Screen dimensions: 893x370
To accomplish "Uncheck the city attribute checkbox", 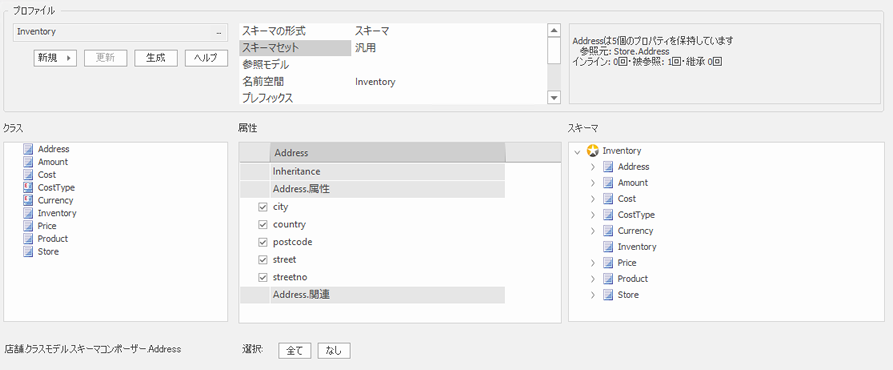I will point(263,207).
